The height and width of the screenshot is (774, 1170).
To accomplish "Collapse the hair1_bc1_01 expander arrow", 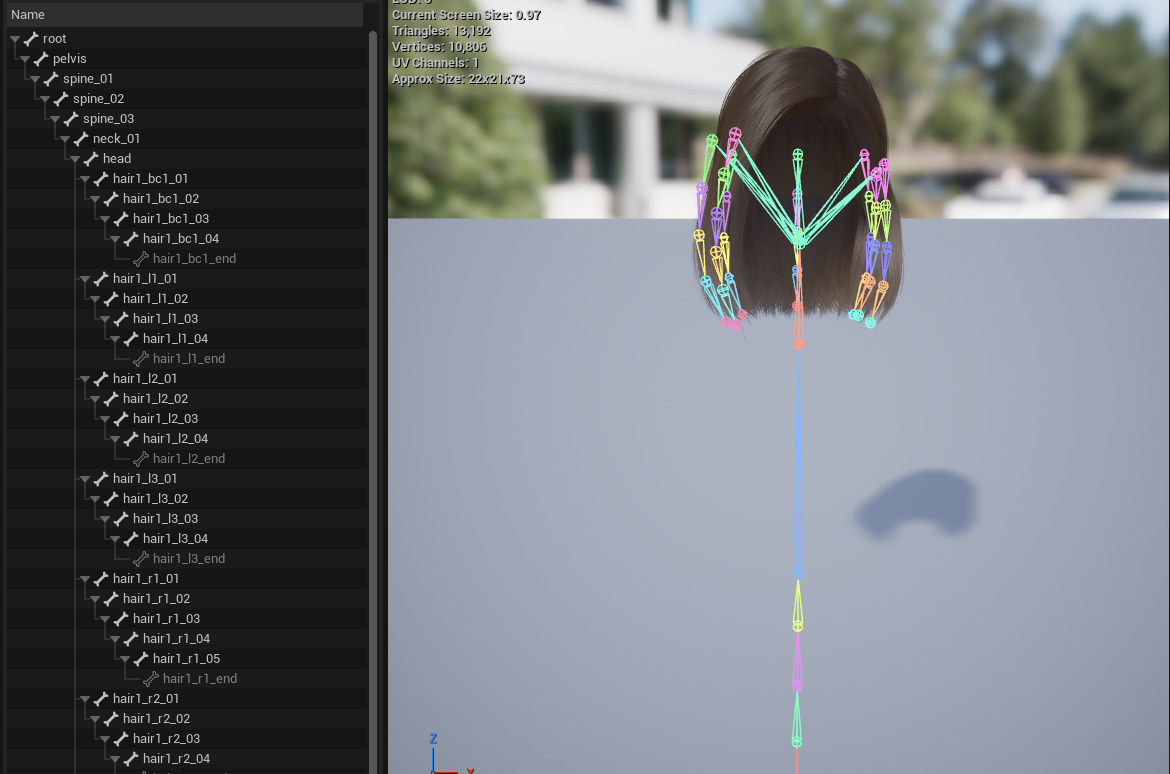I will pos(85,179).
